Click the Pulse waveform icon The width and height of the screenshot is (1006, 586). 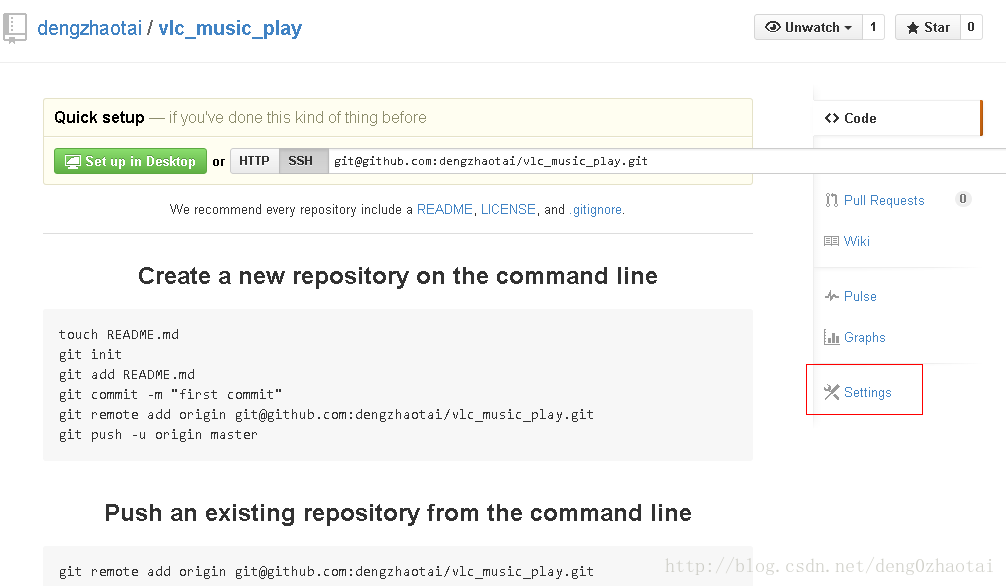click(831, 296)
